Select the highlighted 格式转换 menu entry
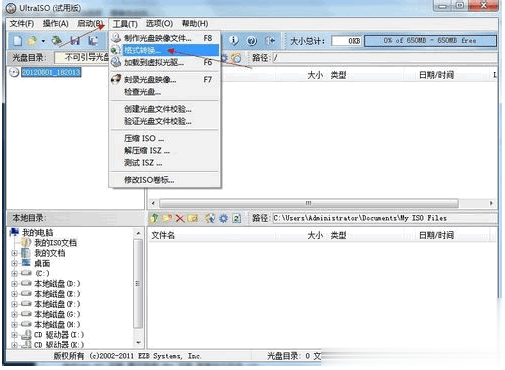The height and width of the screenshot is (370, 505). tap(165, 50)
